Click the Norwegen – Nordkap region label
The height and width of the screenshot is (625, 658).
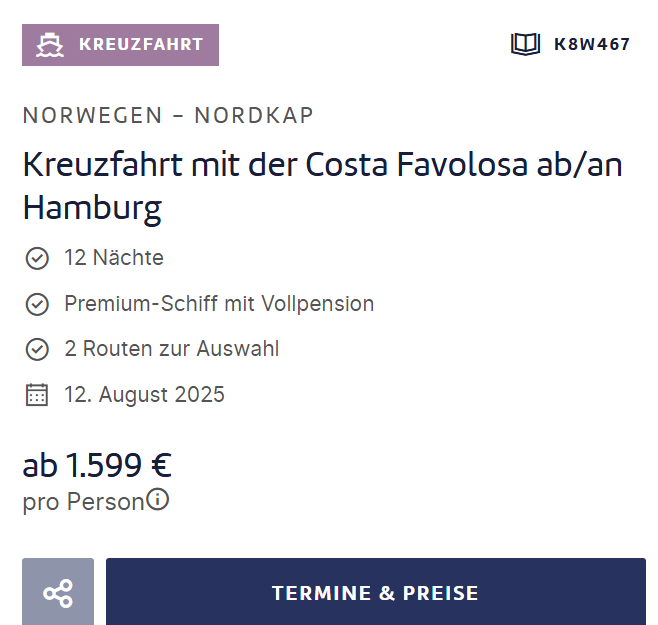(168, 115)
